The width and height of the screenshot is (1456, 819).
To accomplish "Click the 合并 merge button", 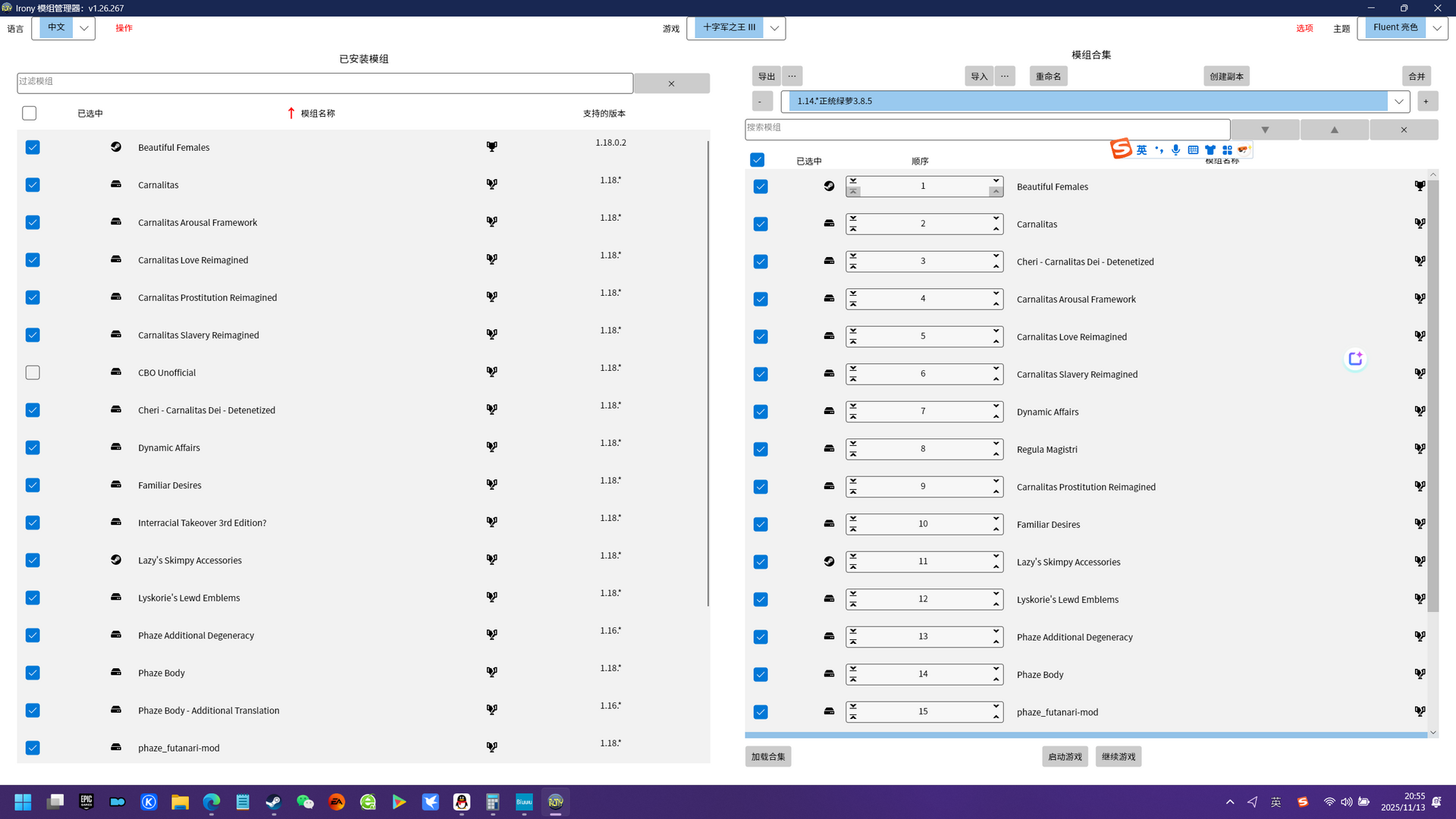I will [1417, 76].
